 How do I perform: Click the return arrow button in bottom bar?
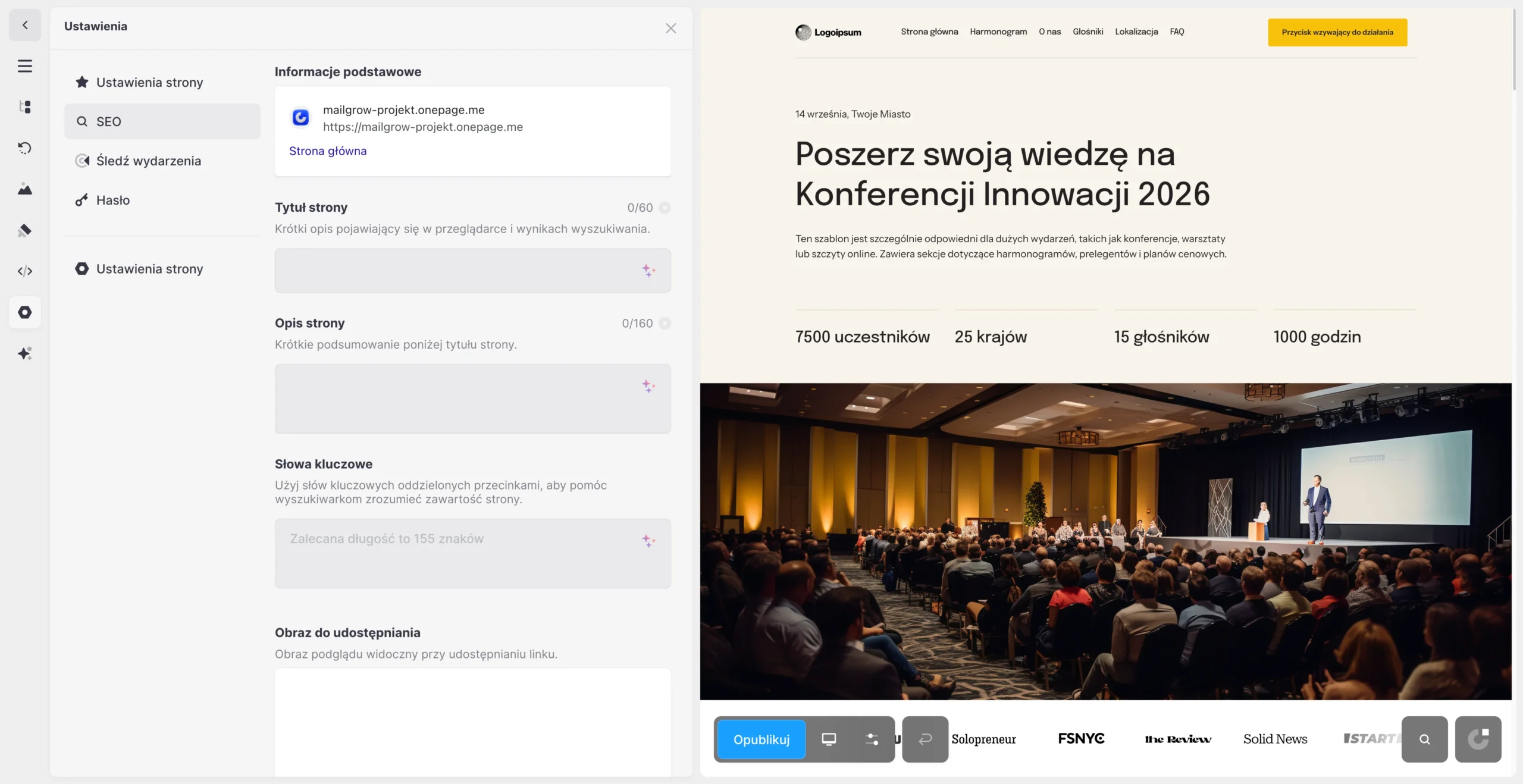(925, 739)
